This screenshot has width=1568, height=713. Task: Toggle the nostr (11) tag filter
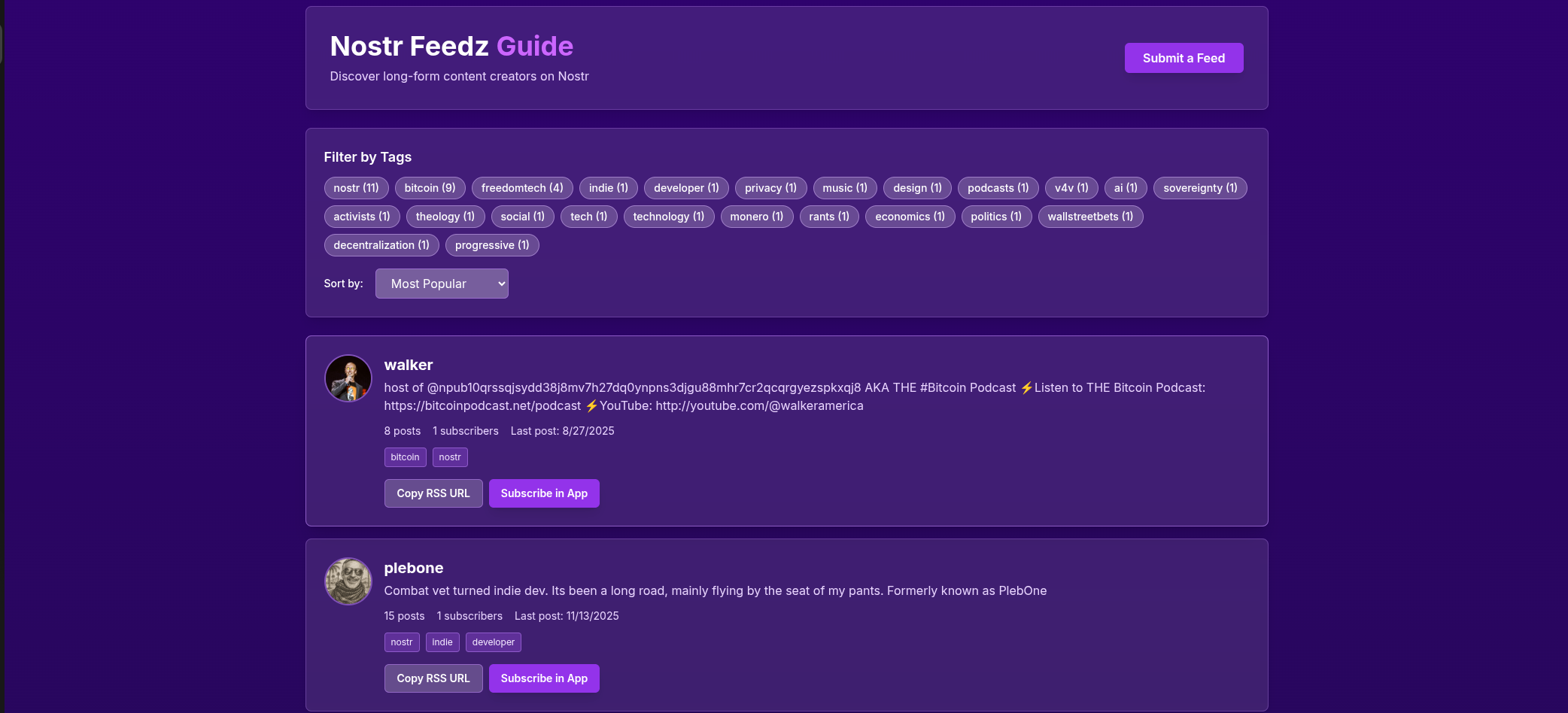(356, 188)
